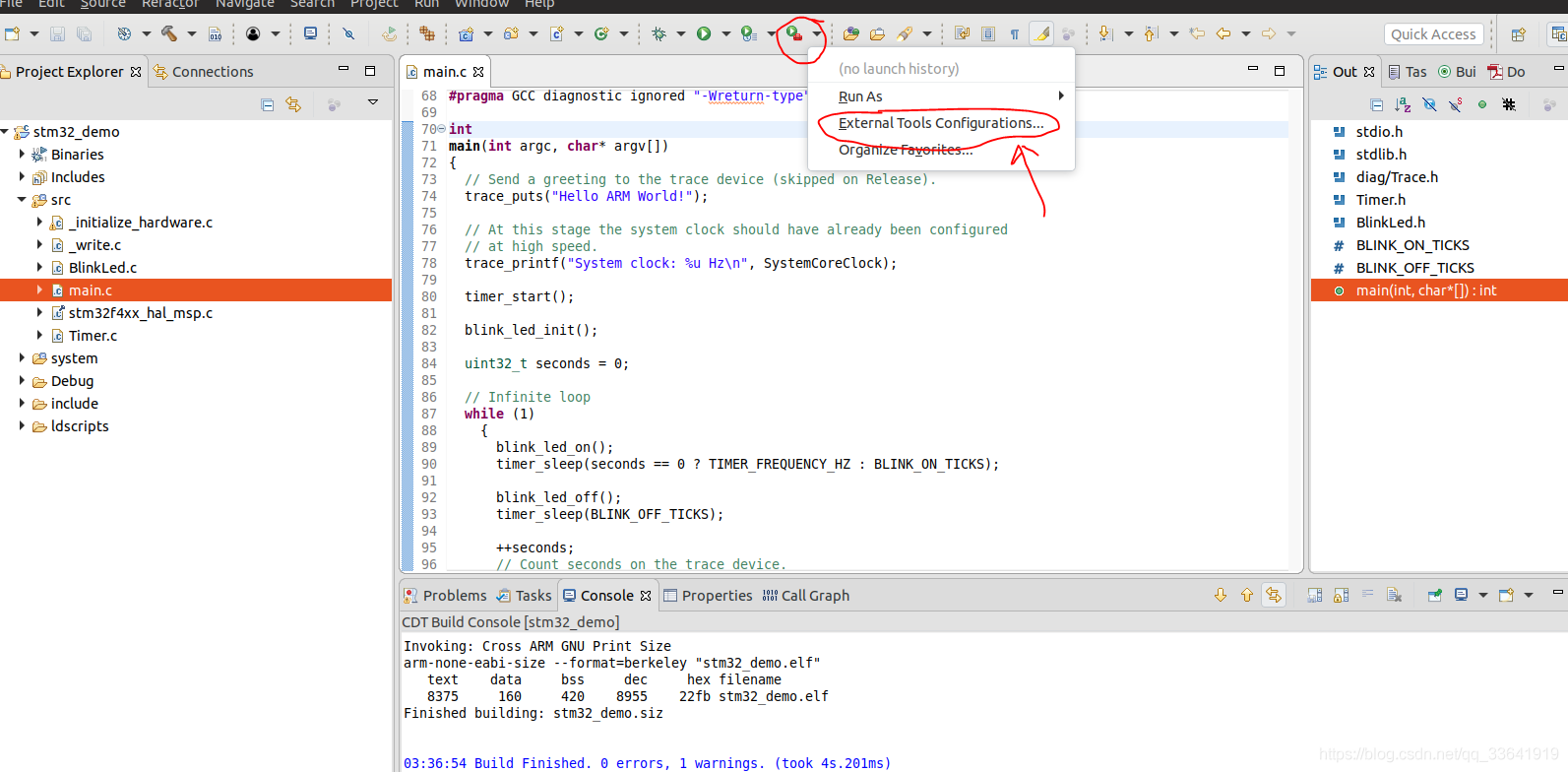Expand the system folder node

[22, 357]
